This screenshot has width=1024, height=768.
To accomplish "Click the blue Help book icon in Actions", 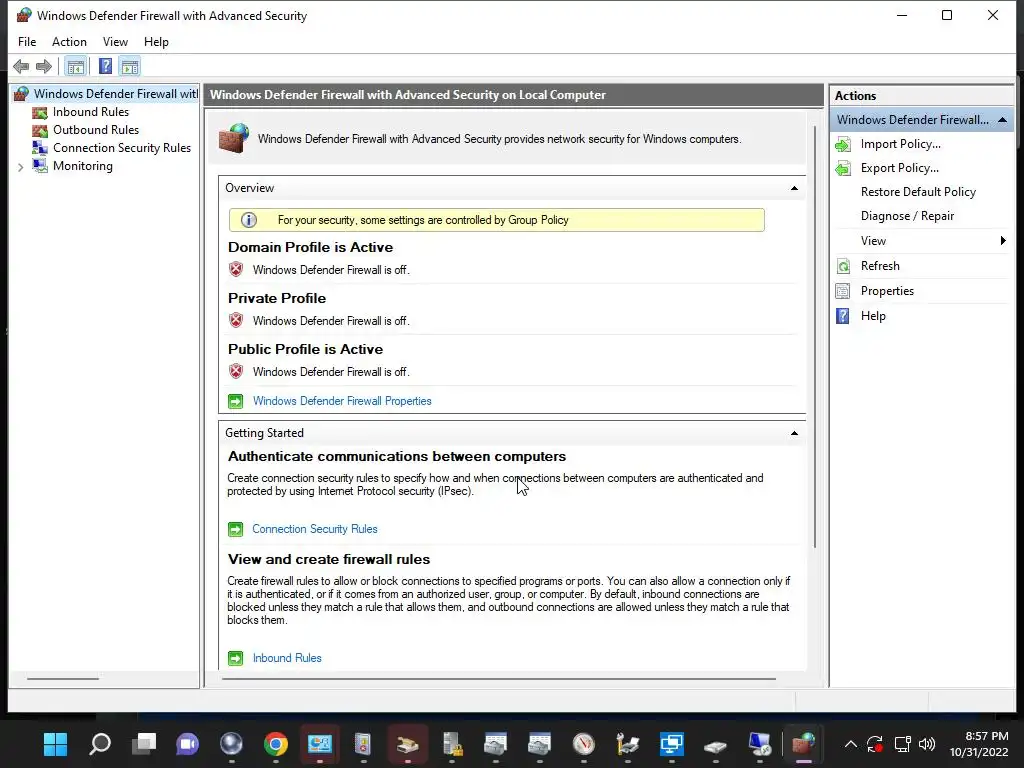I will [x=843, y=316].
